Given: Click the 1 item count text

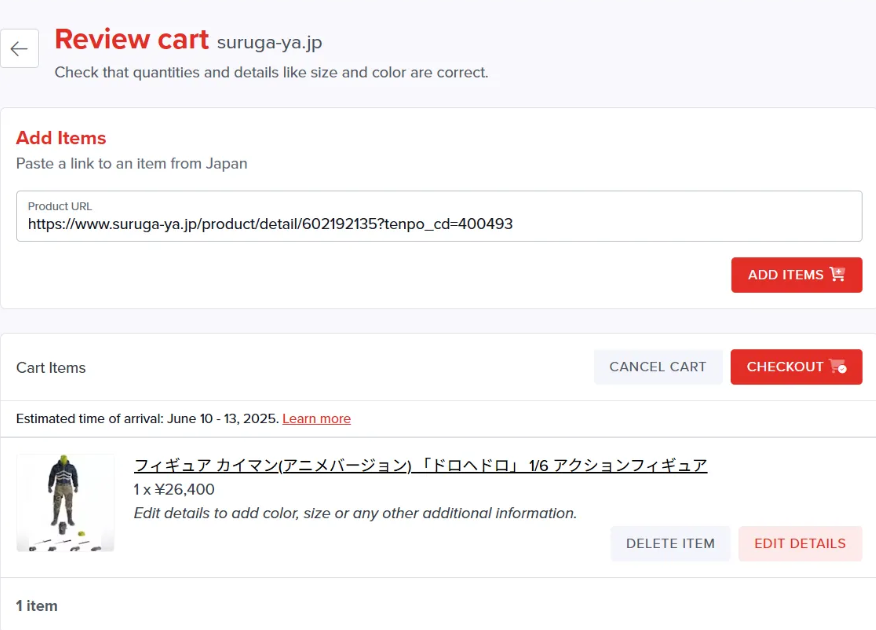Looking at the screenshot, I should coord(36,605).
